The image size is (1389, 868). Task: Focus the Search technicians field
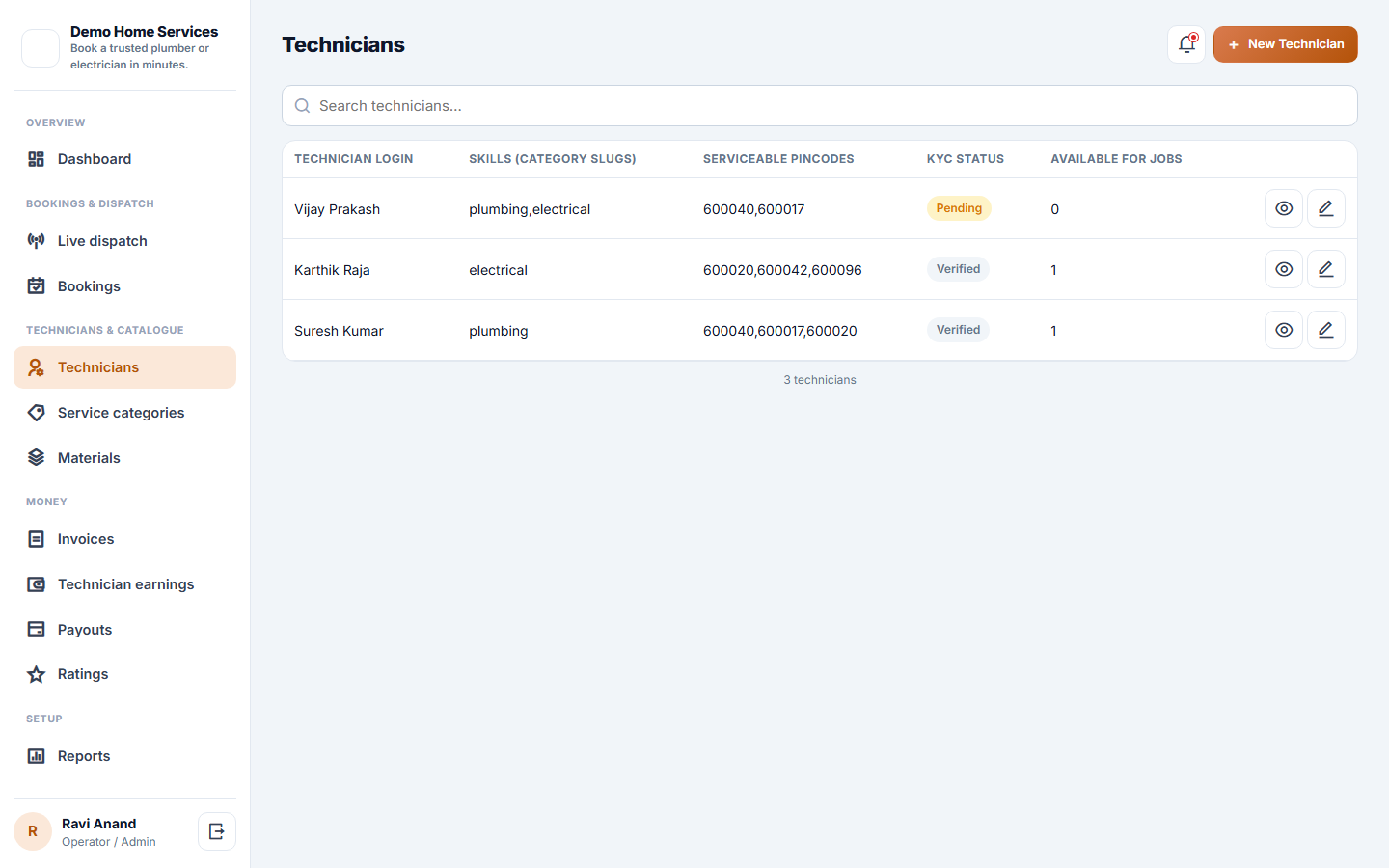pyautogui.click(x=820, y=106)
